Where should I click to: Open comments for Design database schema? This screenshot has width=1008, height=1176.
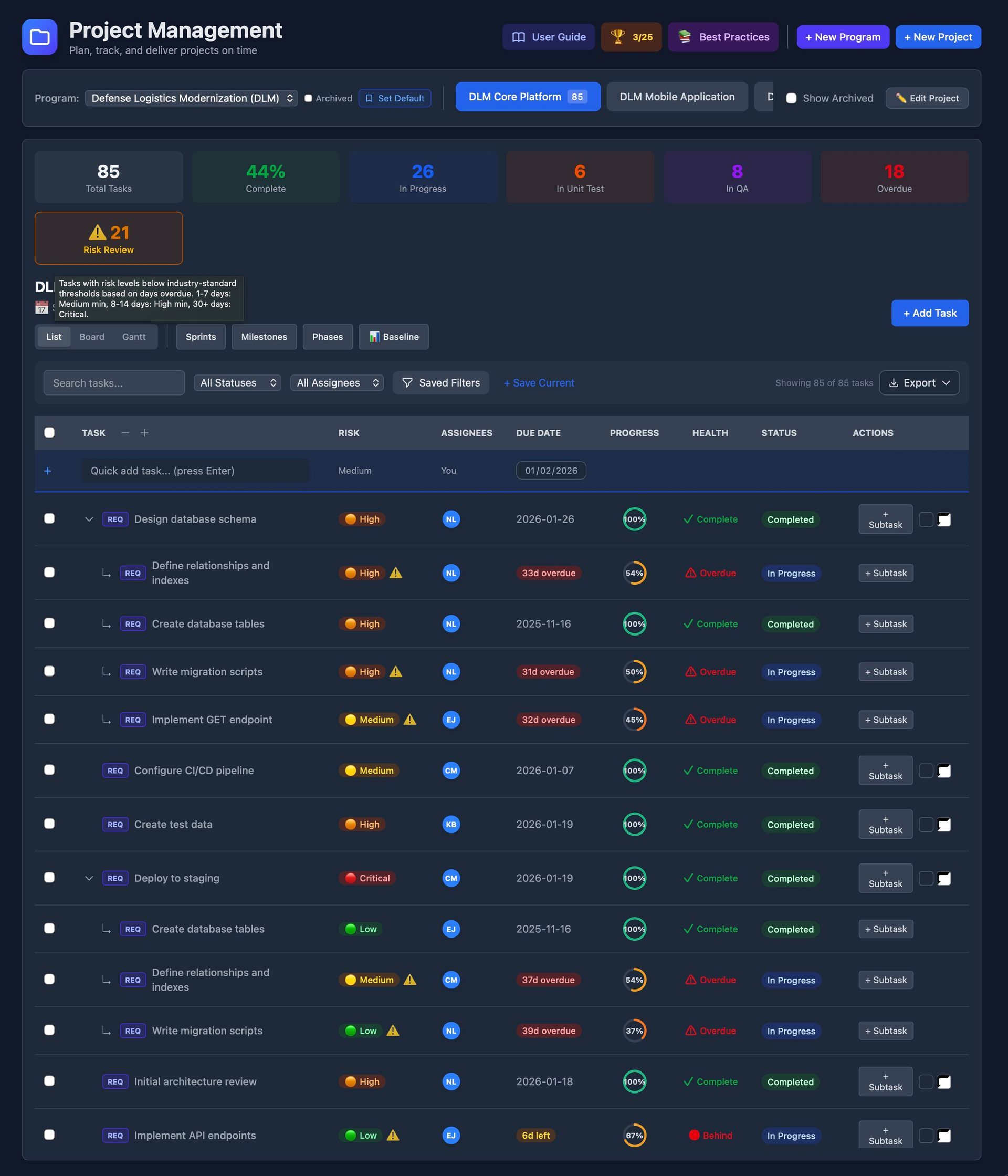click(943, 519)
